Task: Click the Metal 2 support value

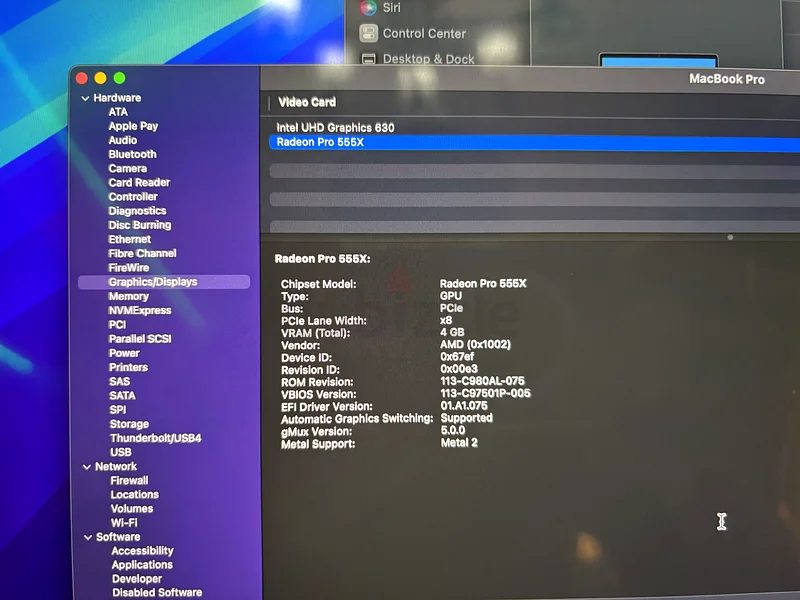Action: [x=459, y=443]
